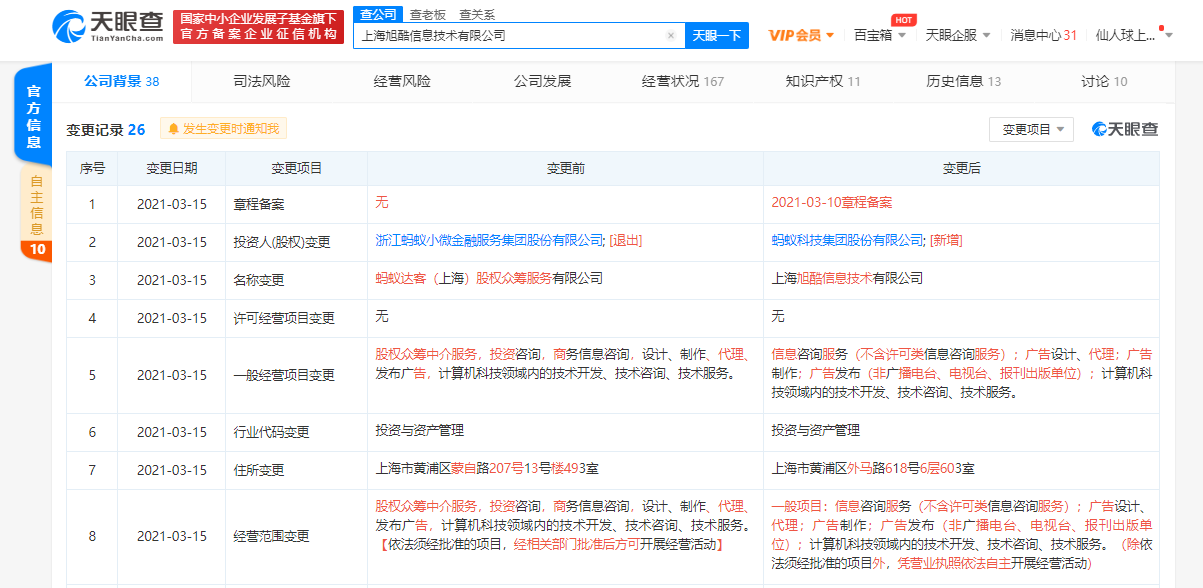This screenshot has height=588, width=1203.
Task: Select the 经营状况 tab
Action: pyautogui.click(x=682, y=81)
